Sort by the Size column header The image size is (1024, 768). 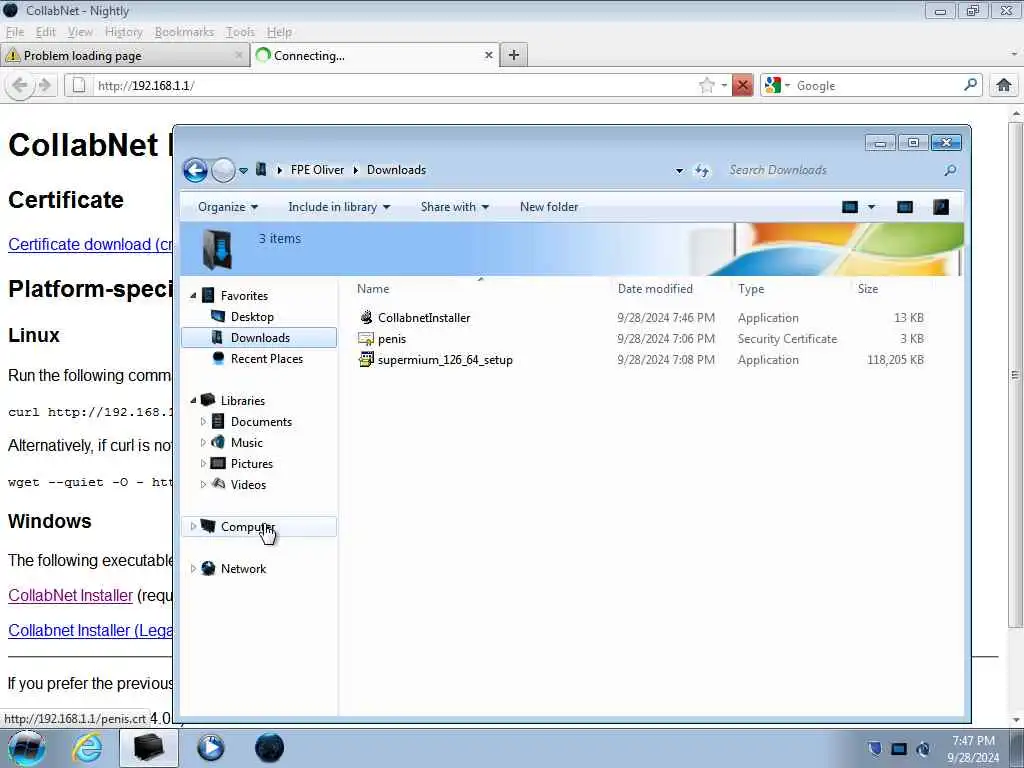pyautogui.click(x=867, y=289)
